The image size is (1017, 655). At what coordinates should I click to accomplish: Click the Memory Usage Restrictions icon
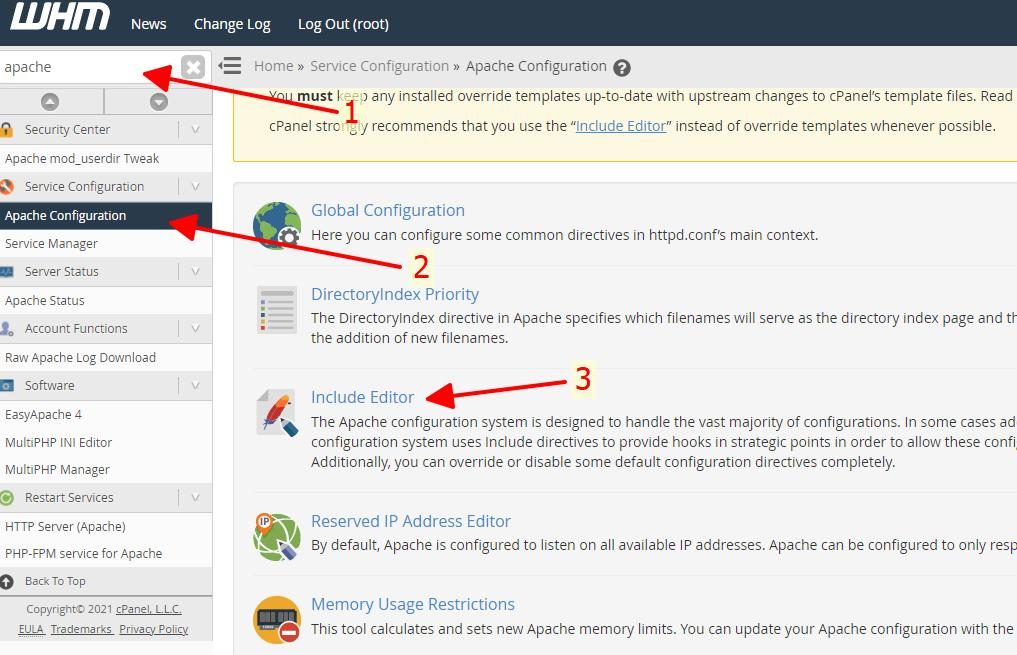[x=277, y=620]
